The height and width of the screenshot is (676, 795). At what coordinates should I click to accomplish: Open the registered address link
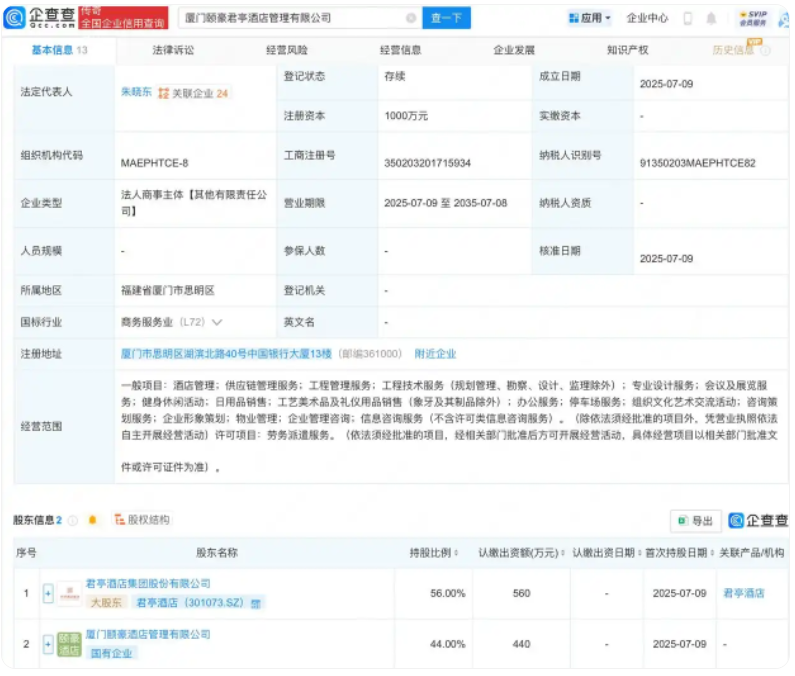pyautogui.click(x=226, y=354)
